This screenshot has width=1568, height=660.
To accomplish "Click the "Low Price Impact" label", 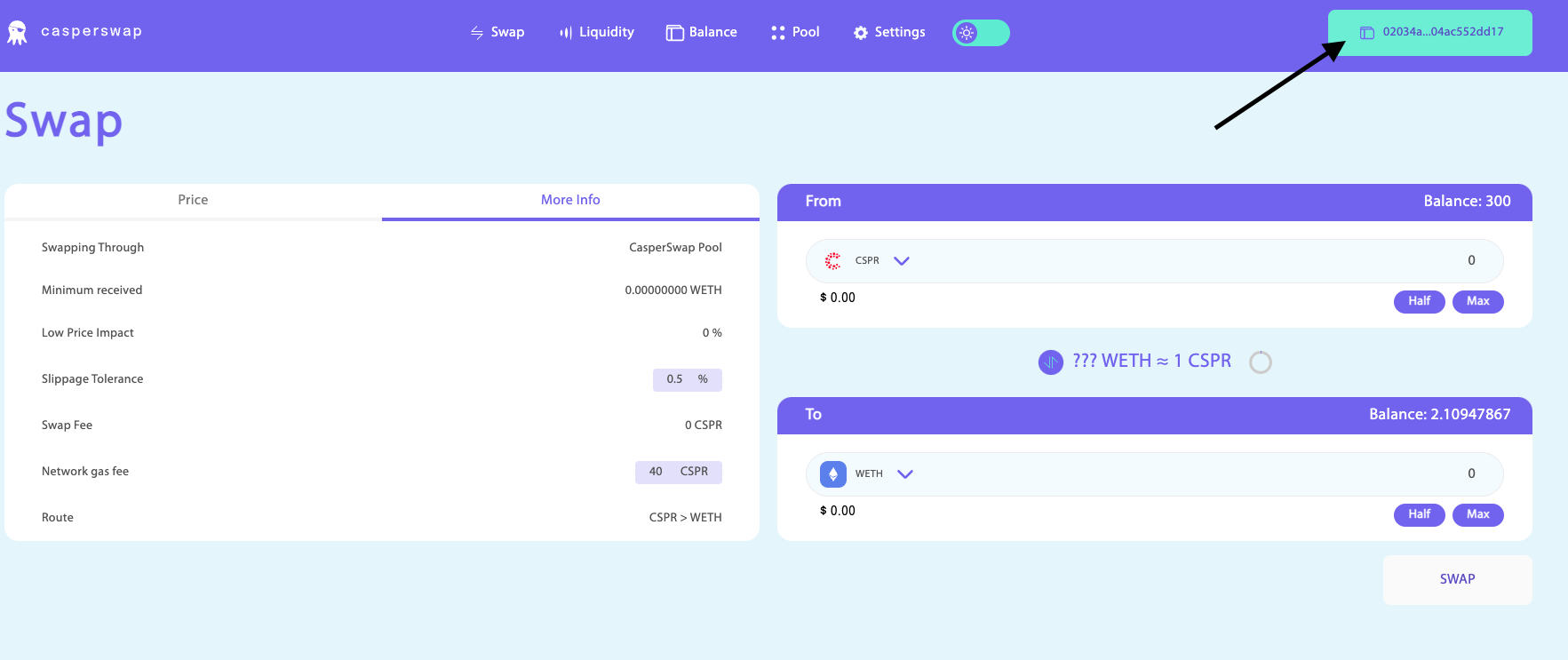I will pyautogui.click(x=88, y=333).
